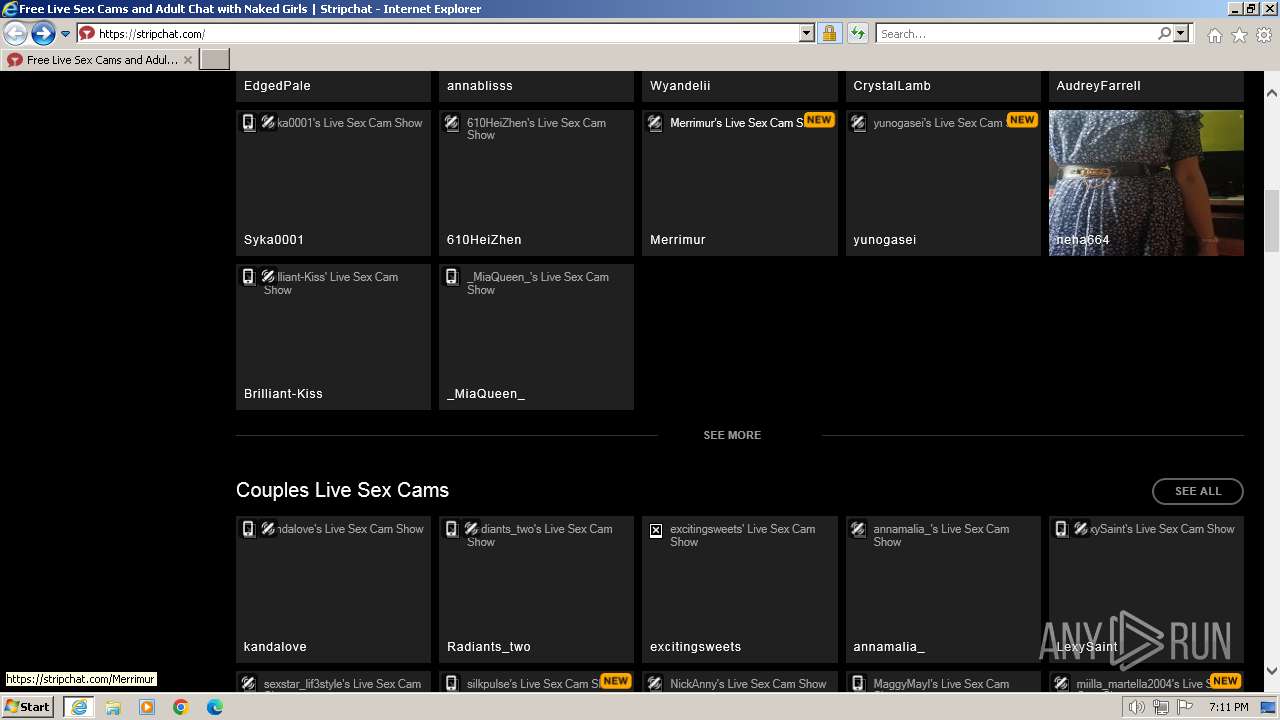The height and width of the screenshot is (720, 1280).
Task: Click the Internet Explorer forward arrow button
Action: click(43, 34)
